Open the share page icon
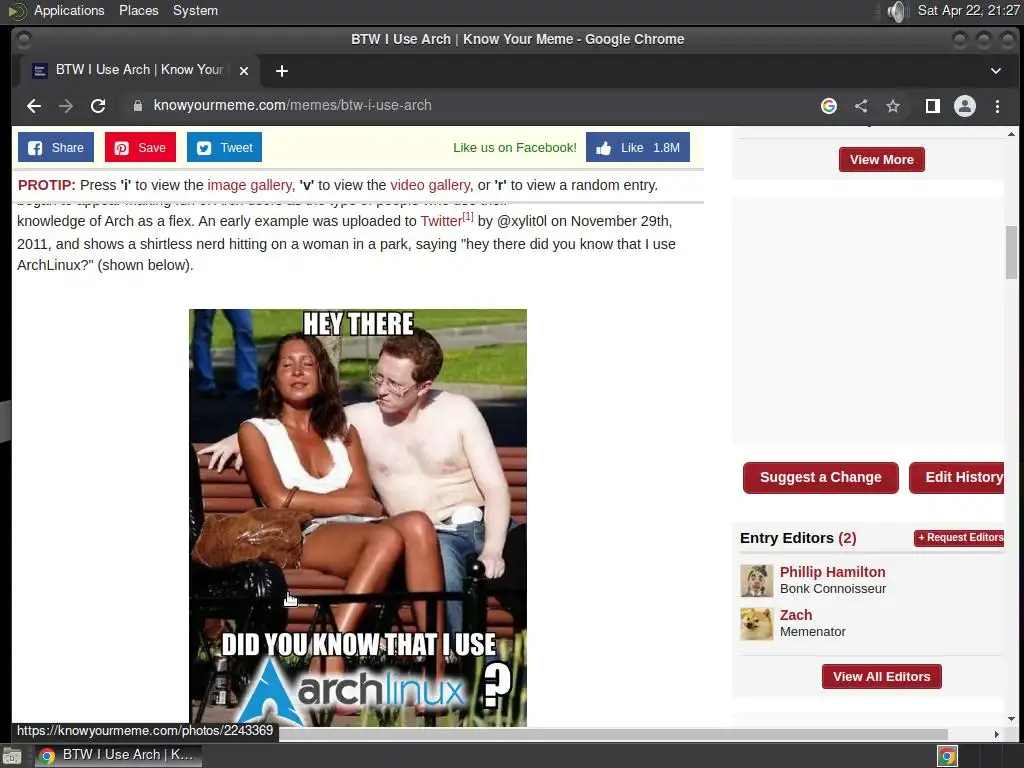Viewport: 1024px width, 768px height. (861, 106)
